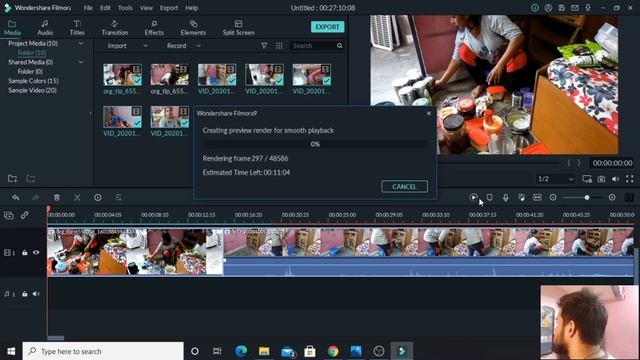Mute audio track 1 speaker
The width and height of the screenshot is (640, 360).
tap(36, 294)
